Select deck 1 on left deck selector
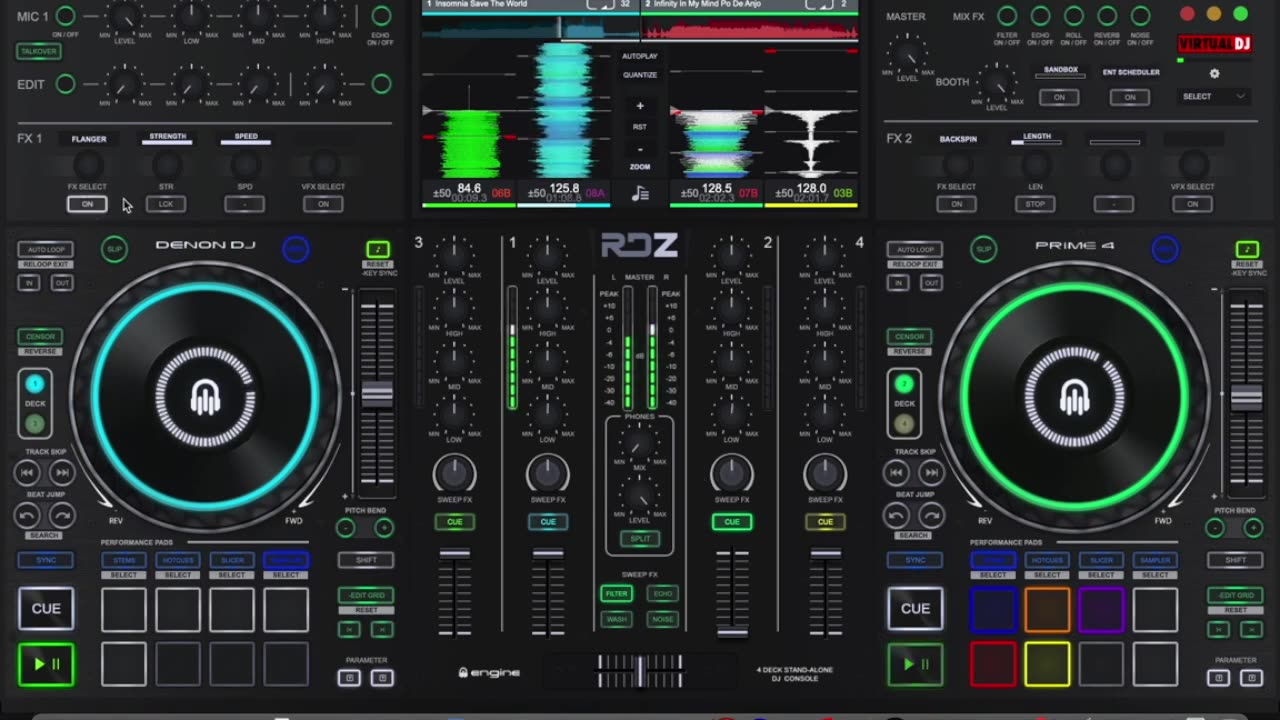The width and height of the screenshot is (1280, 720). [x=35, y=384]
